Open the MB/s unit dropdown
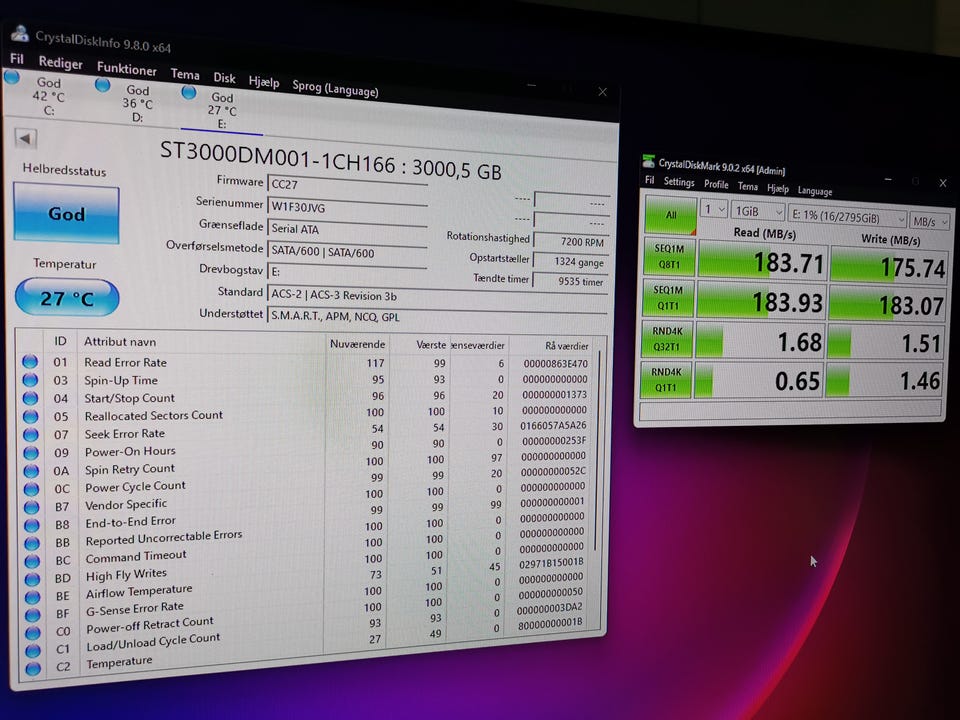Viewport: 960px width, 720px height. pyautogui.click(x=929, y=222)
